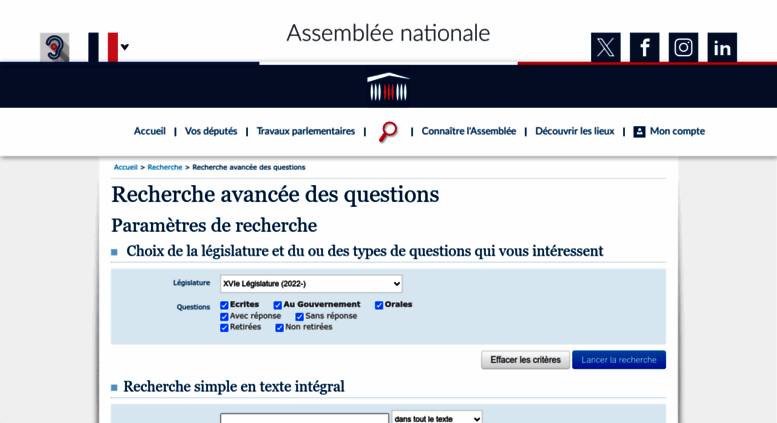The width and height of the screenshot is (777, 423).
Task: Open the X (Twitter) social link
Action: 606,48
